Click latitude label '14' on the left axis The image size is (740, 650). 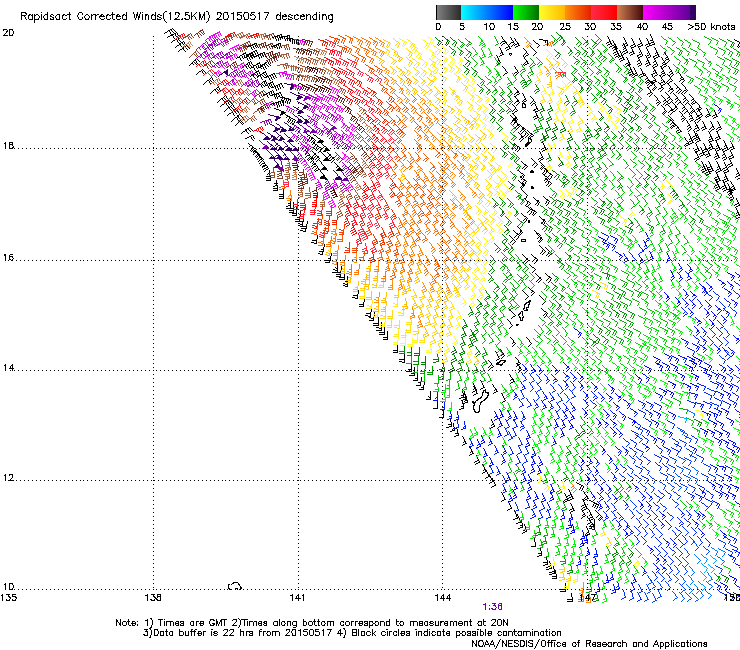pos(8,368)
